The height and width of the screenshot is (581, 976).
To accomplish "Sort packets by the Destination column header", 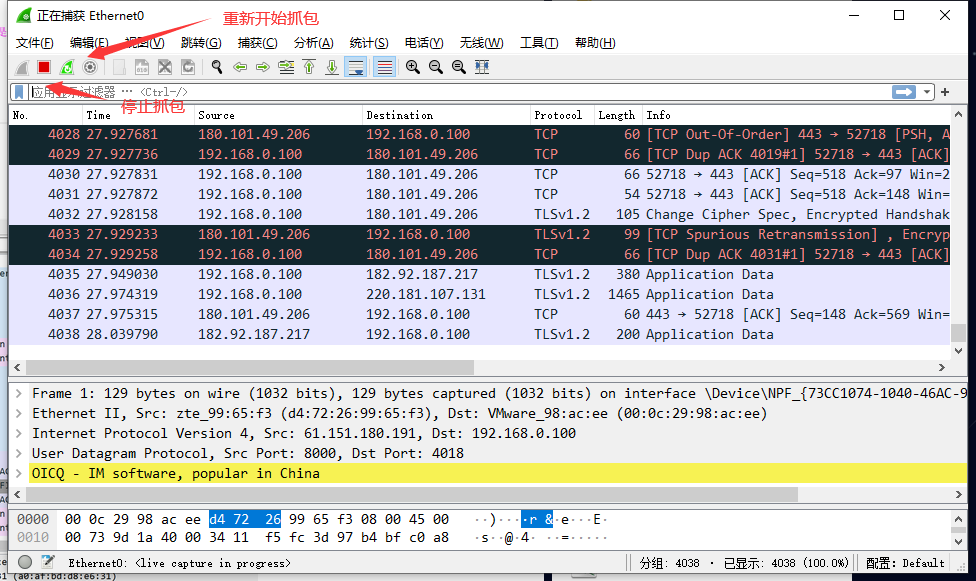I will tap(446, 115).
